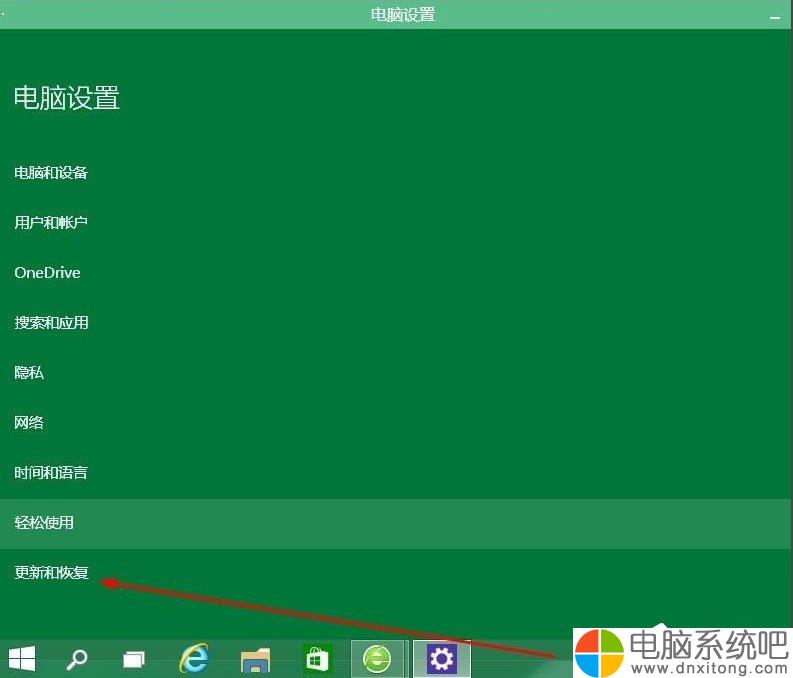Image resolution: width=793 pixels, height=678 pixels.
Task: Choose 时间和语言 settings category
Action: pyautogui.click(x=51, y=473)
